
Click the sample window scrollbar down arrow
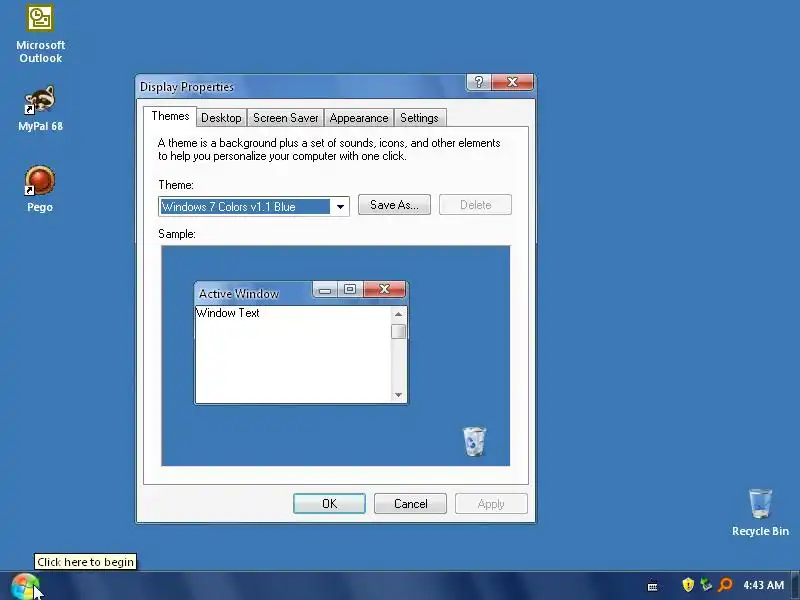[398, 395]
